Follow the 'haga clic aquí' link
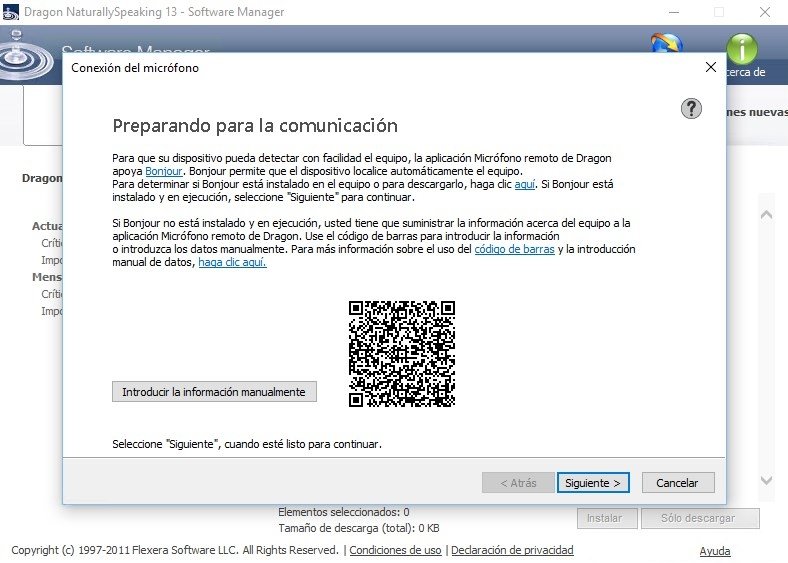 [x=232, y=262]
